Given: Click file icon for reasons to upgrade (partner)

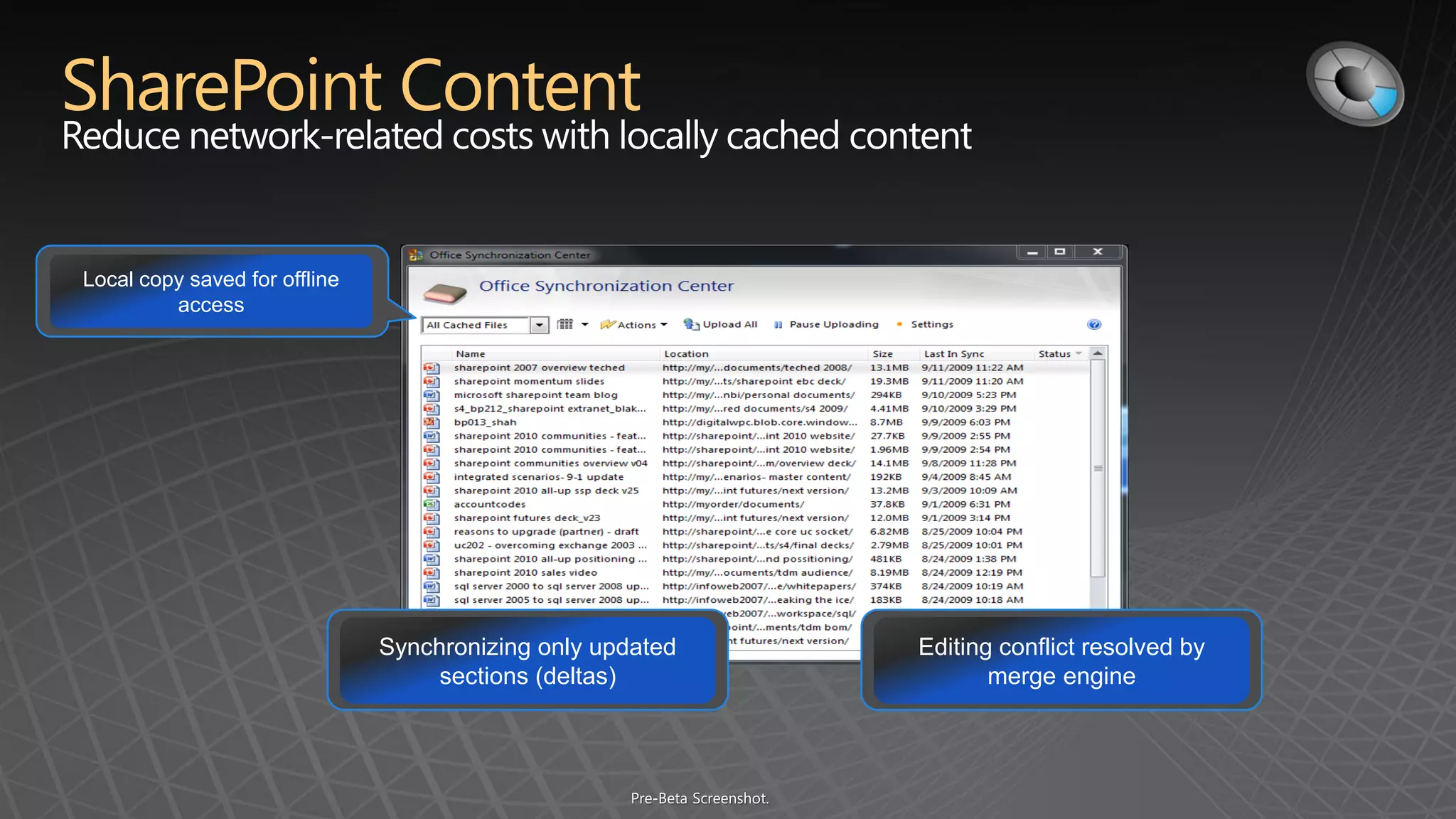Looking at the screenshot, I should (x=432, y=531).
